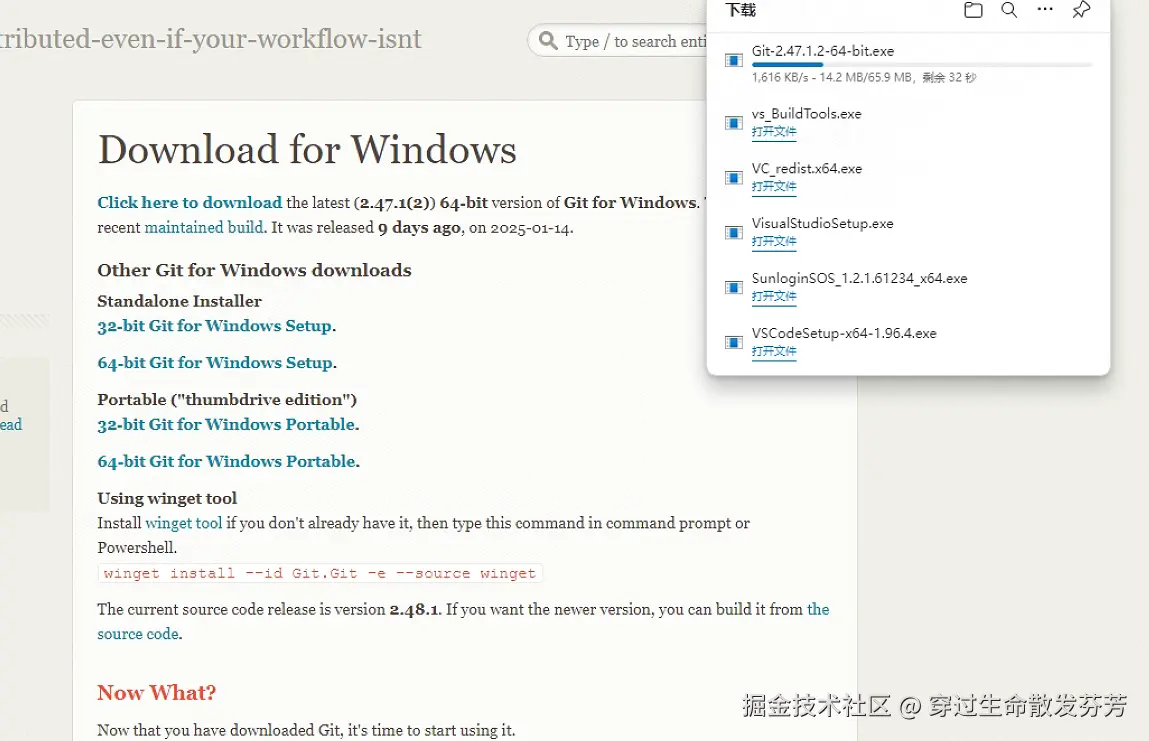Click the tagline text ending 'workflow-isnt'
Viewport: 1149px width, 741px height.
coord(210,39)
